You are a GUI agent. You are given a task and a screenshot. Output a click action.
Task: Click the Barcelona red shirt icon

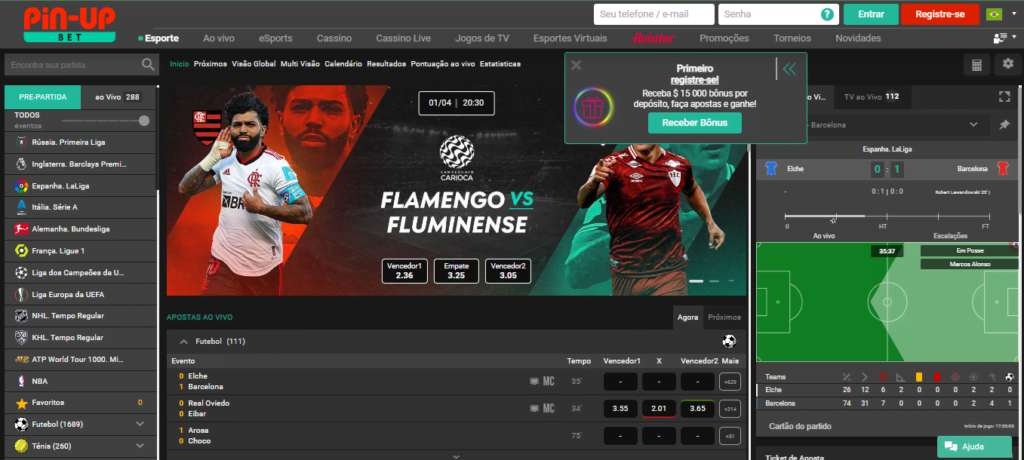(1003, 169)
